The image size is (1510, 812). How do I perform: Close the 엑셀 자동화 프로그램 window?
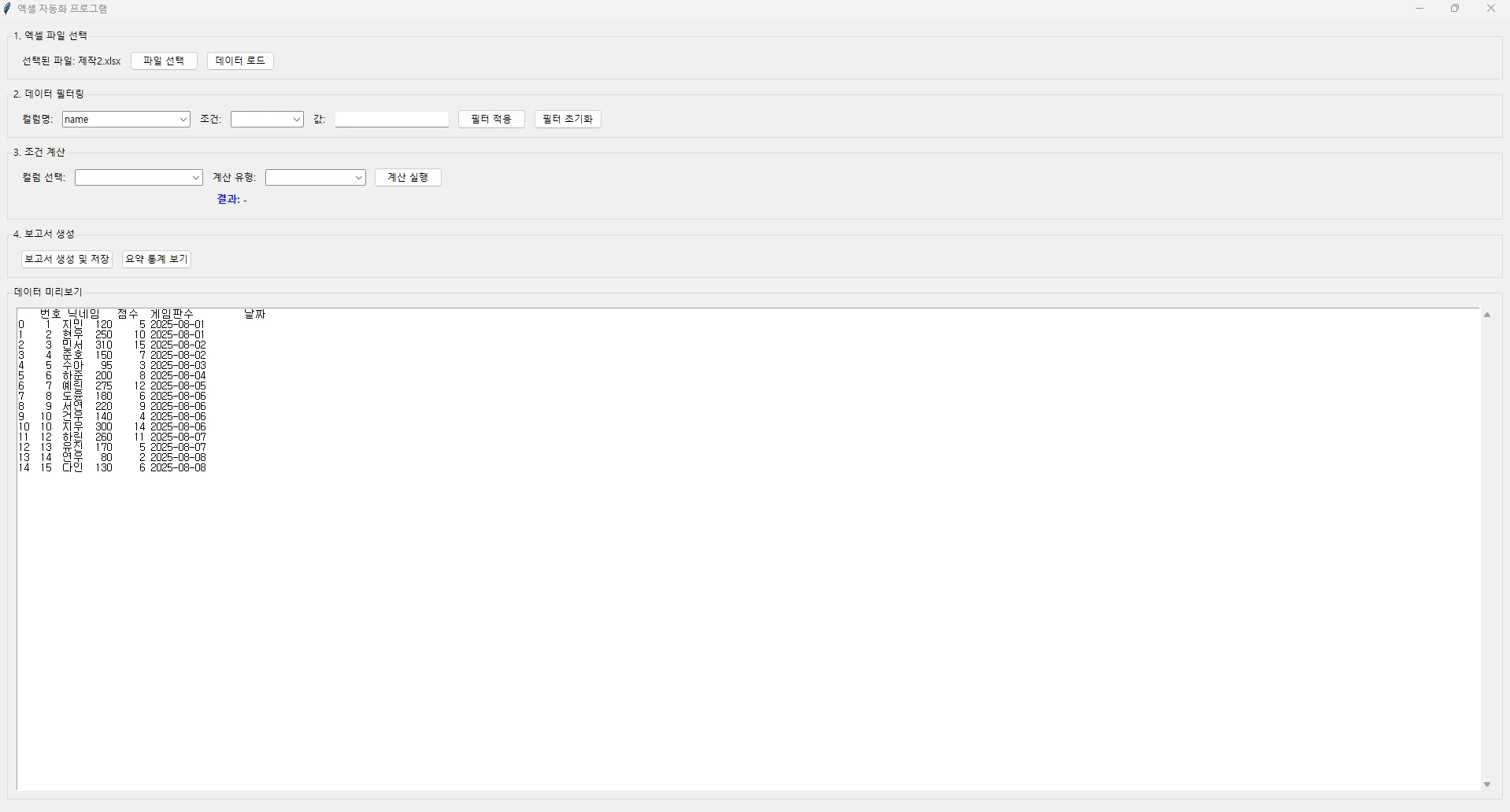[1491, 9]
